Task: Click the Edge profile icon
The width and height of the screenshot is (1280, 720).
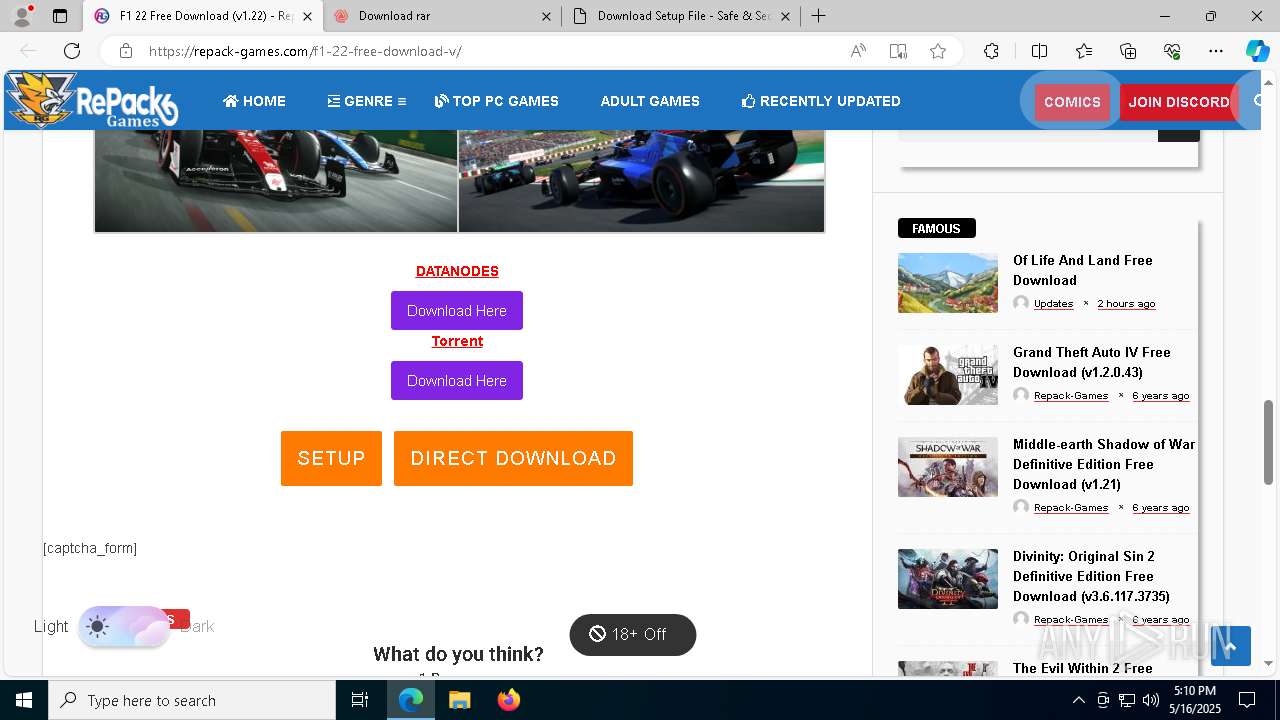Action: [22, 16]
